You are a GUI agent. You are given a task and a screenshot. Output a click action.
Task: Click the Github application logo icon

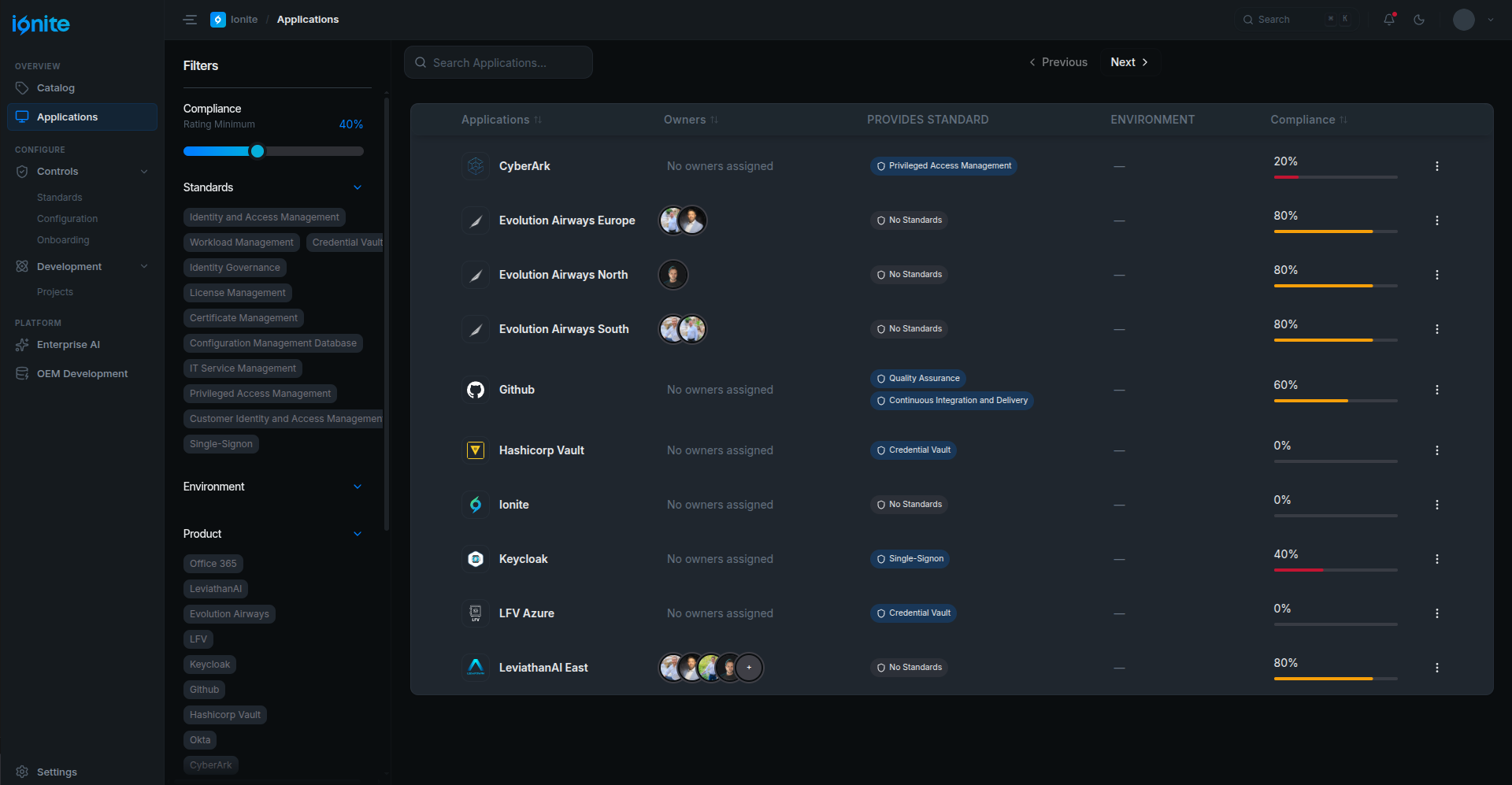coord(476,390)
